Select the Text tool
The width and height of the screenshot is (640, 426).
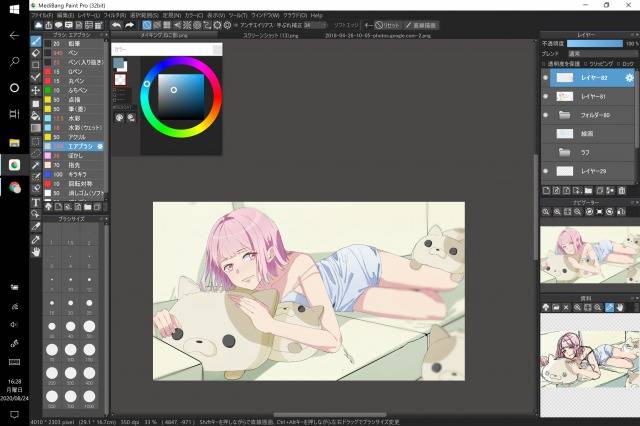36,202
